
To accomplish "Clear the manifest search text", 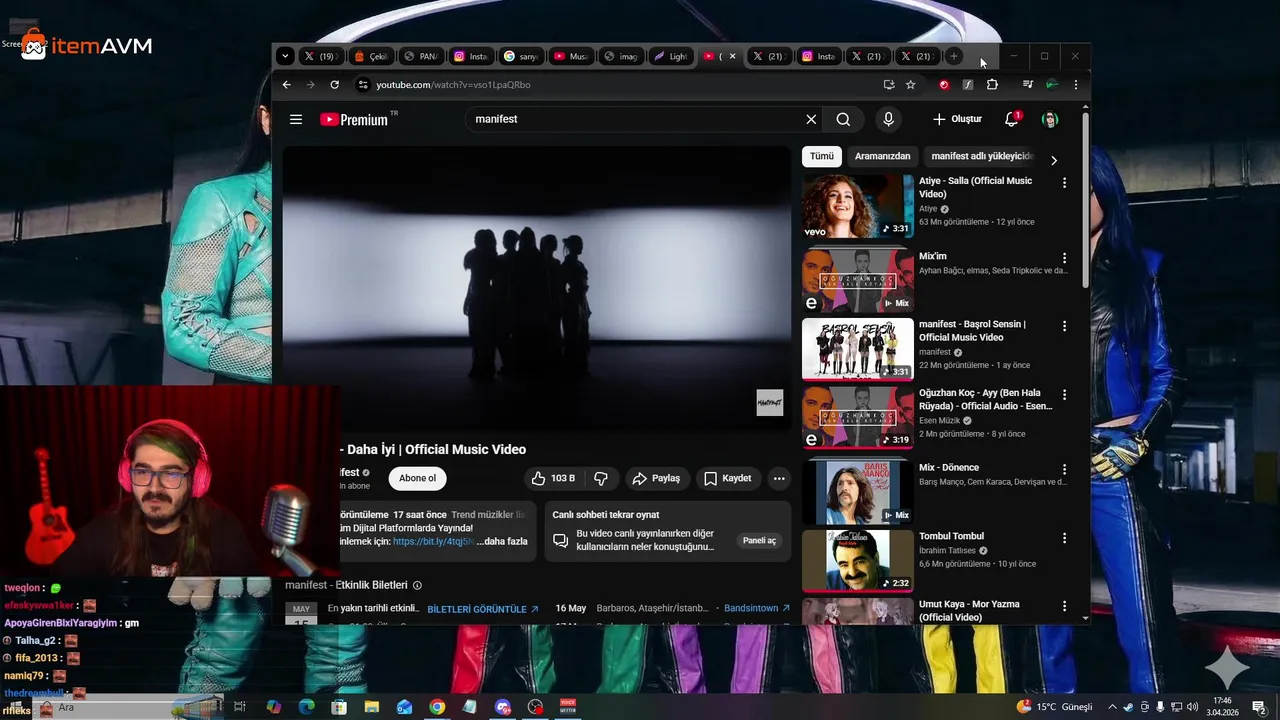I will coord(811,119).
